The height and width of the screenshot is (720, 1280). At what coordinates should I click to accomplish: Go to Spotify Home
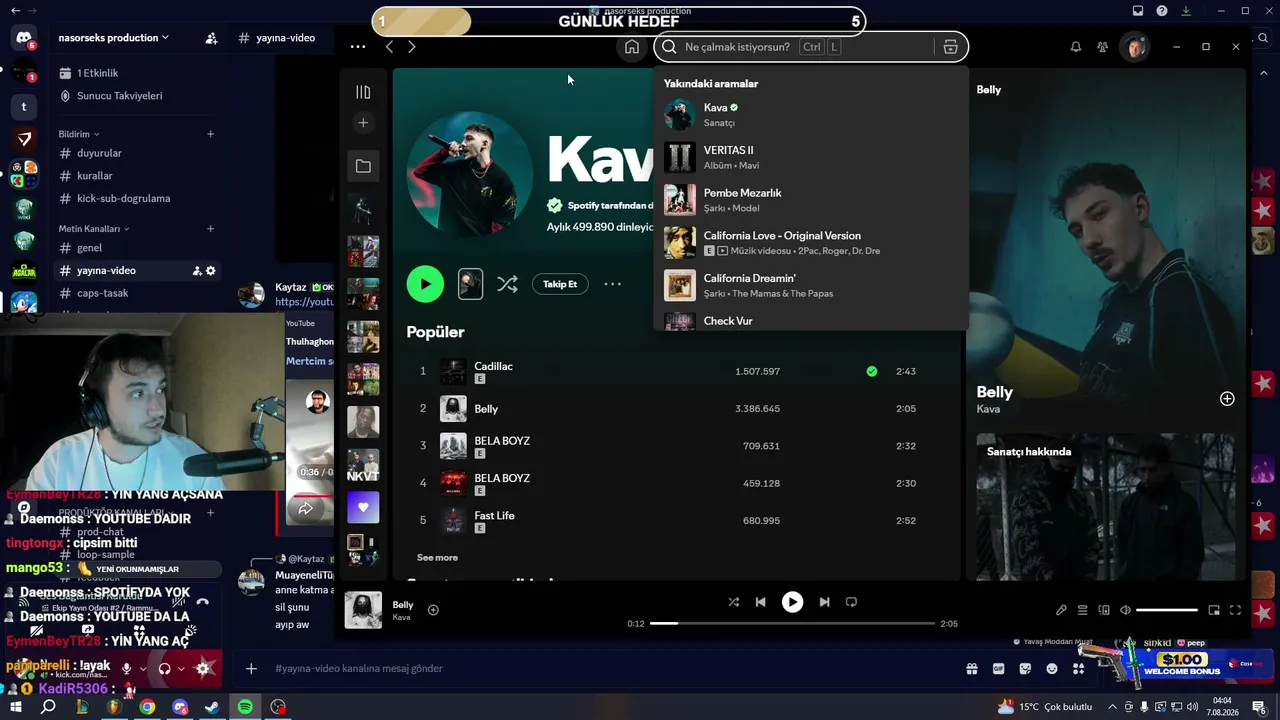[632, 47]
